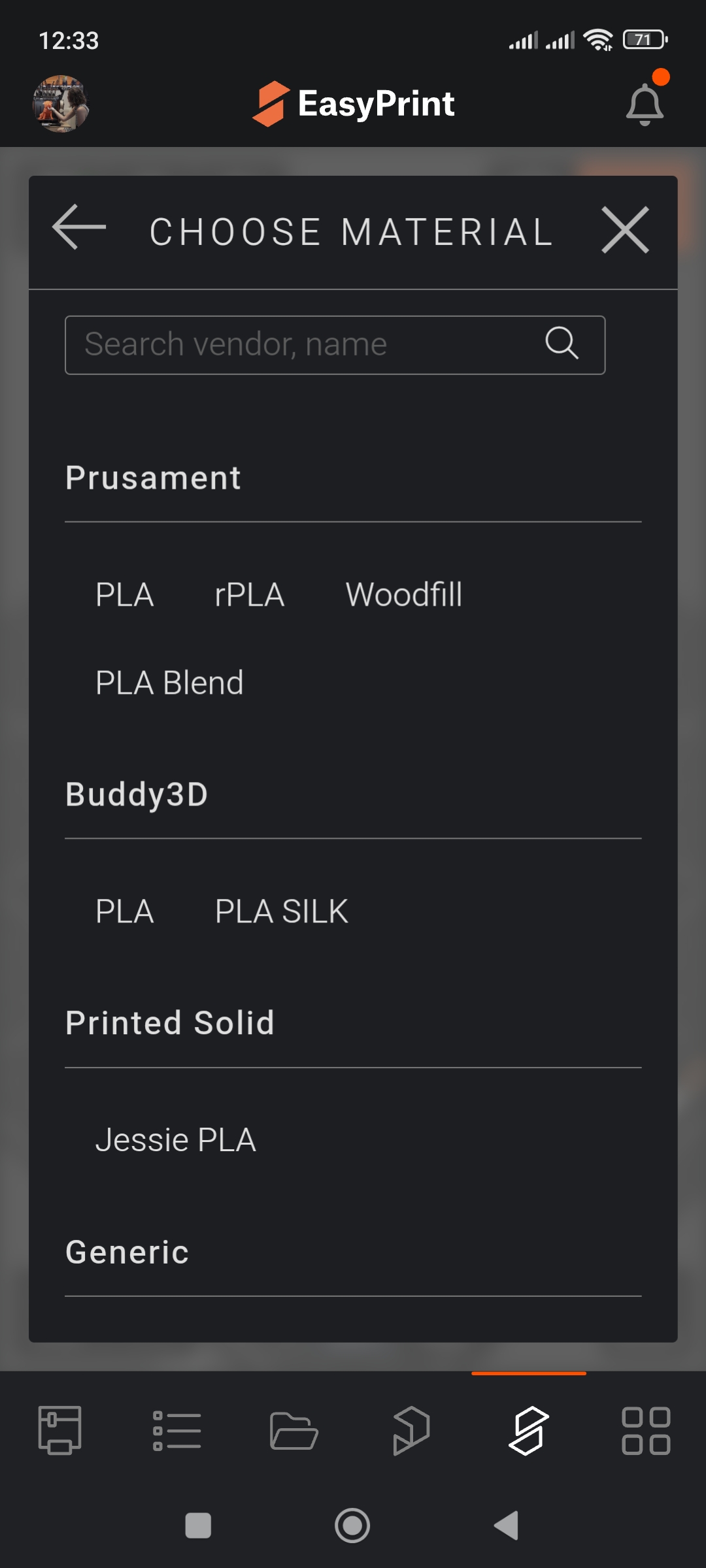Pick the PLA Blend material
The width and height of the screenshot is (706, 1568).
pyautogui.click(x=169, y=683)
